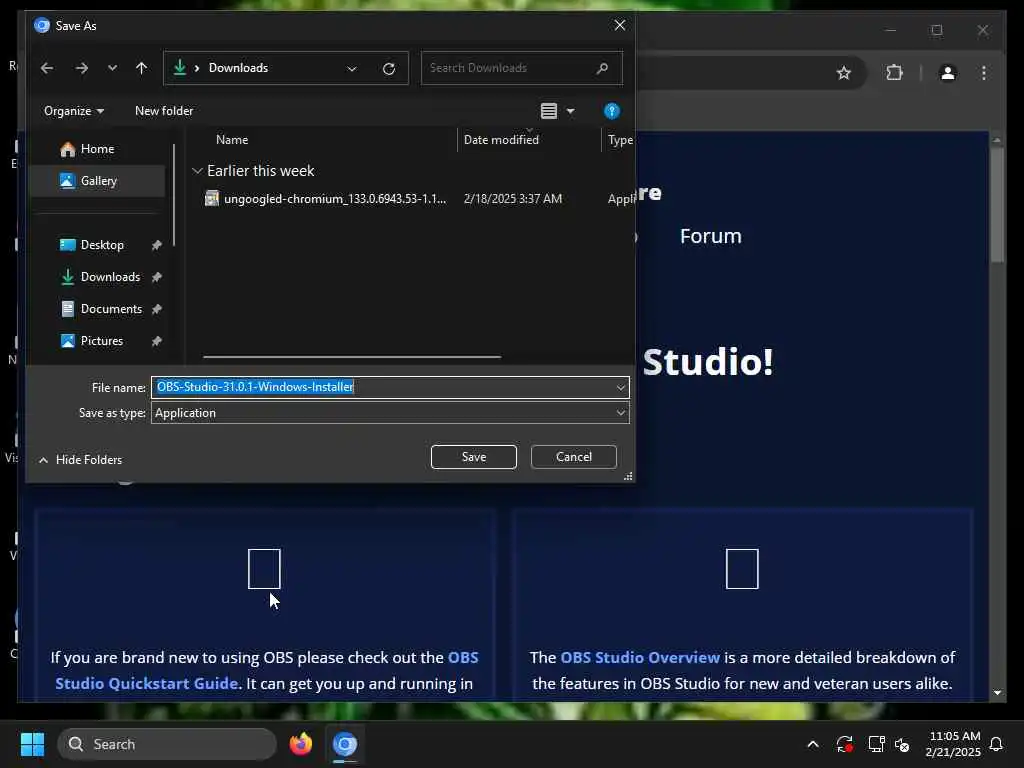Screen dimensions: 1024x768
Task: Open Documents in the navigation pane
Action: click(111, 309)
